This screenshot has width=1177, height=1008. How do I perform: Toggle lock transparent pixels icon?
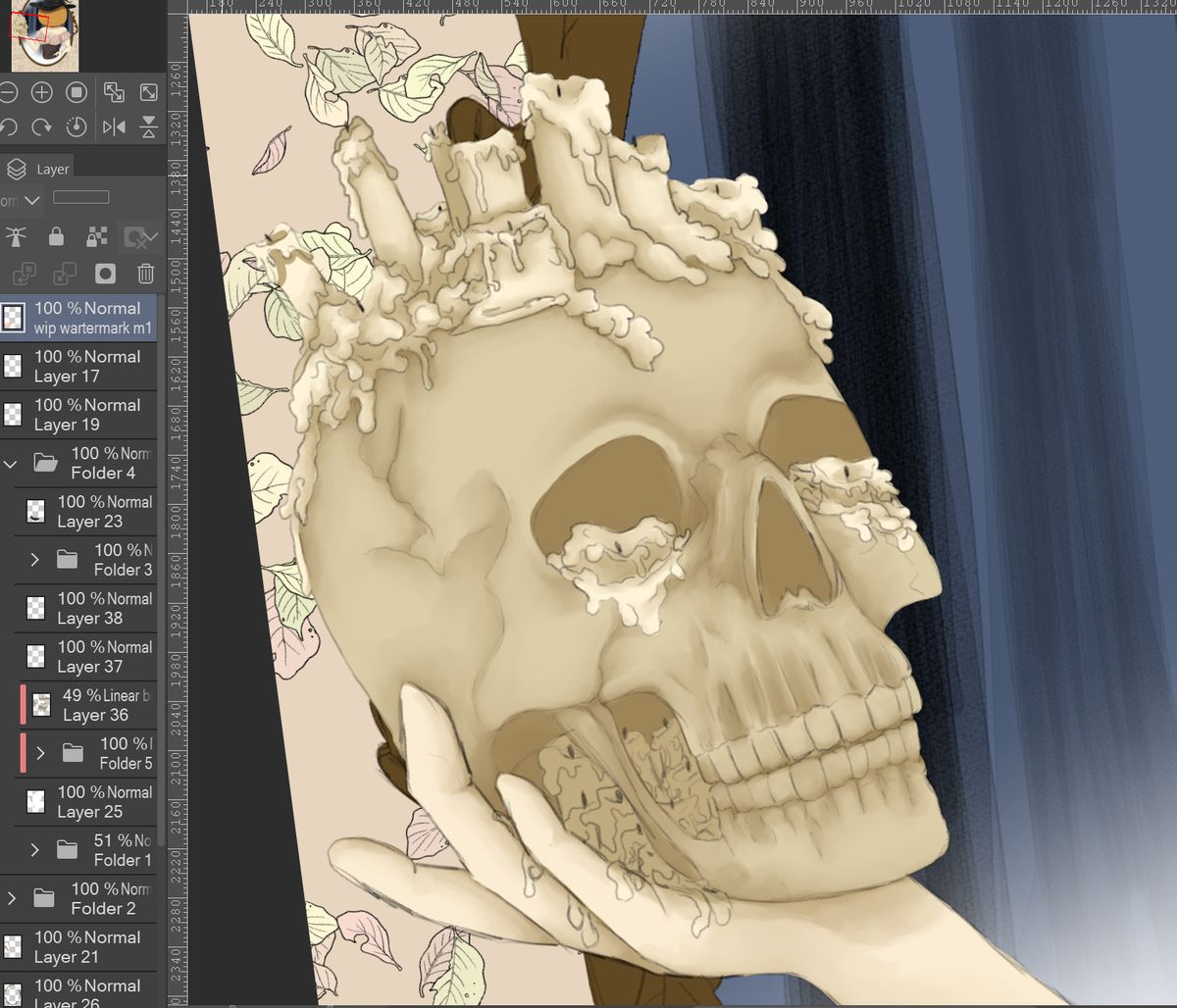97,236
